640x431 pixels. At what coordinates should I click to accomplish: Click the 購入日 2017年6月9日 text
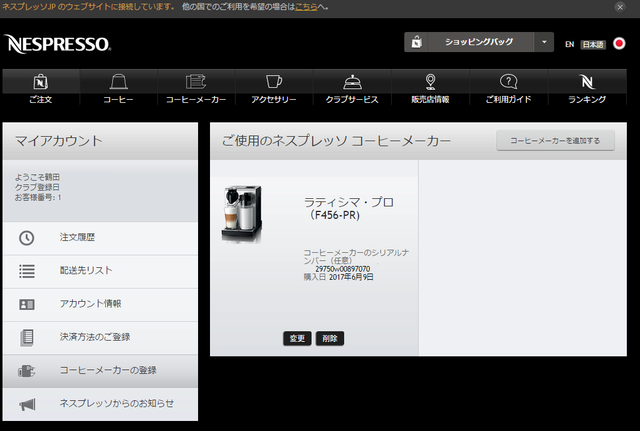tap(338, 277)
